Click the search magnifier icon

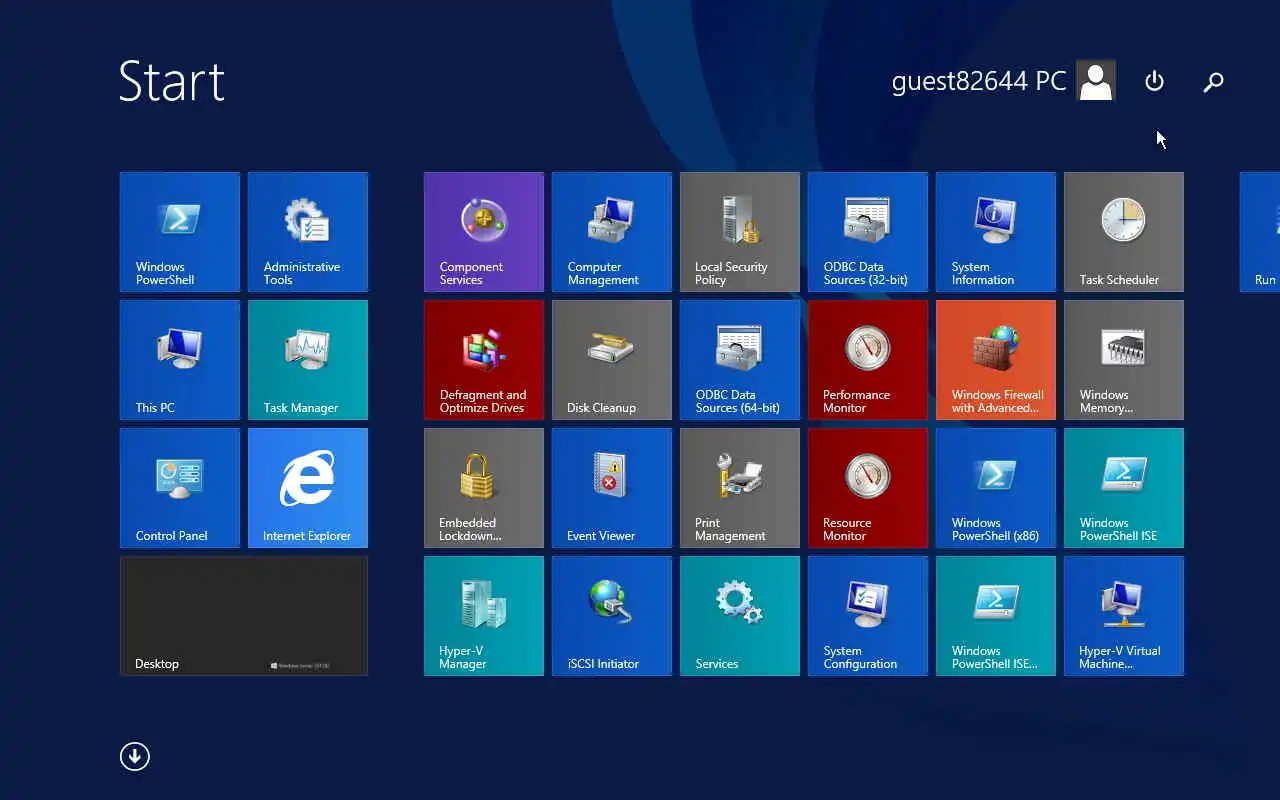[x=1213, y=82]
